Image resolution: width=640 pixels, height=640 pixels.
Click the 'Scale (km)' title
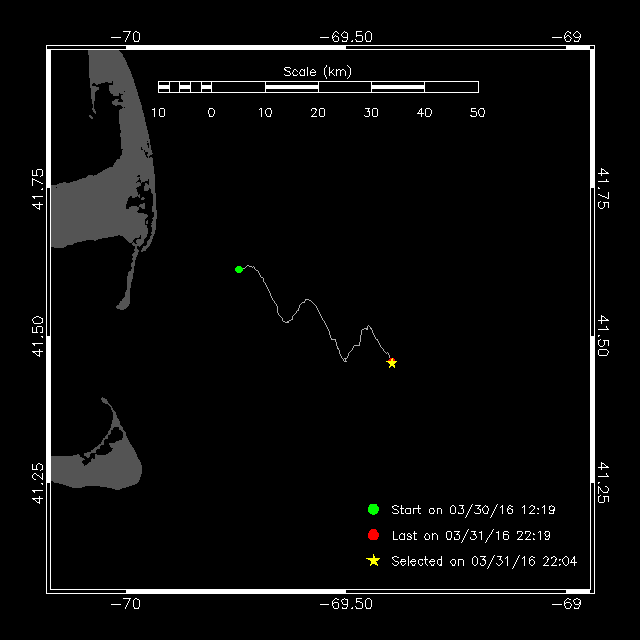click(x=317, y=71)
